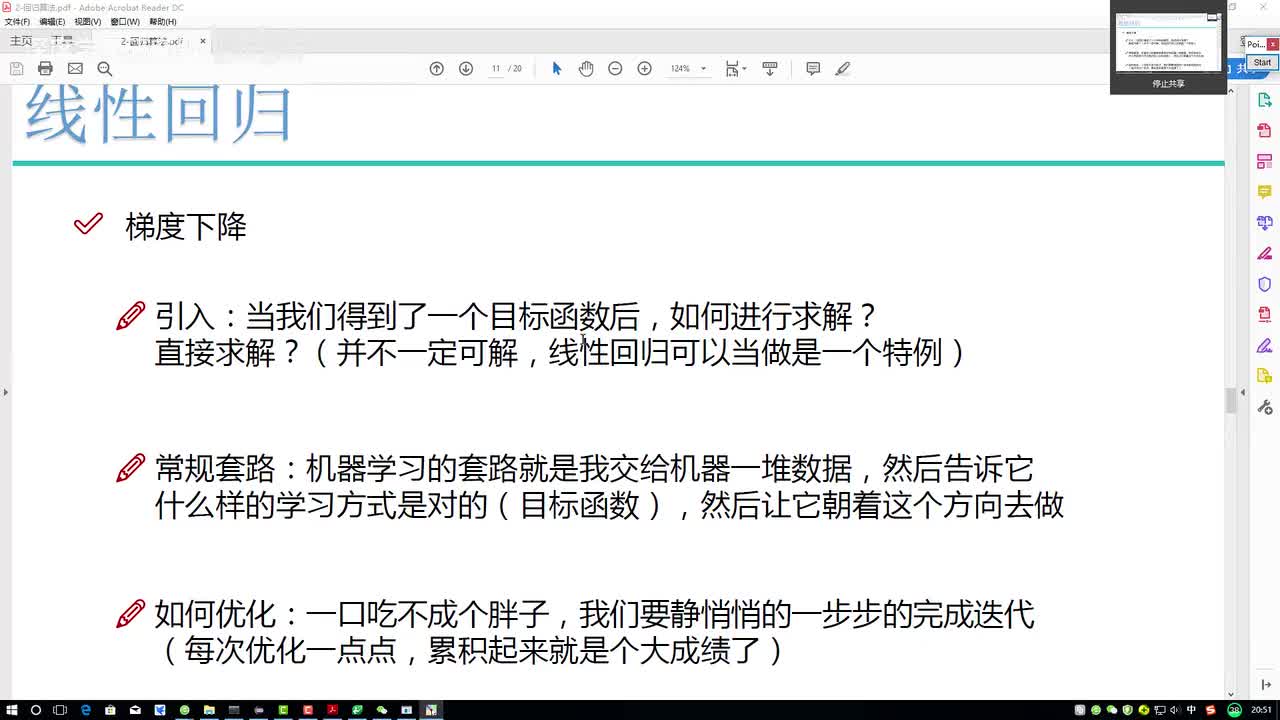1280x720 pixels.
Task: Launch Edge browser from taskbar
Action: [x=85, y=710]
